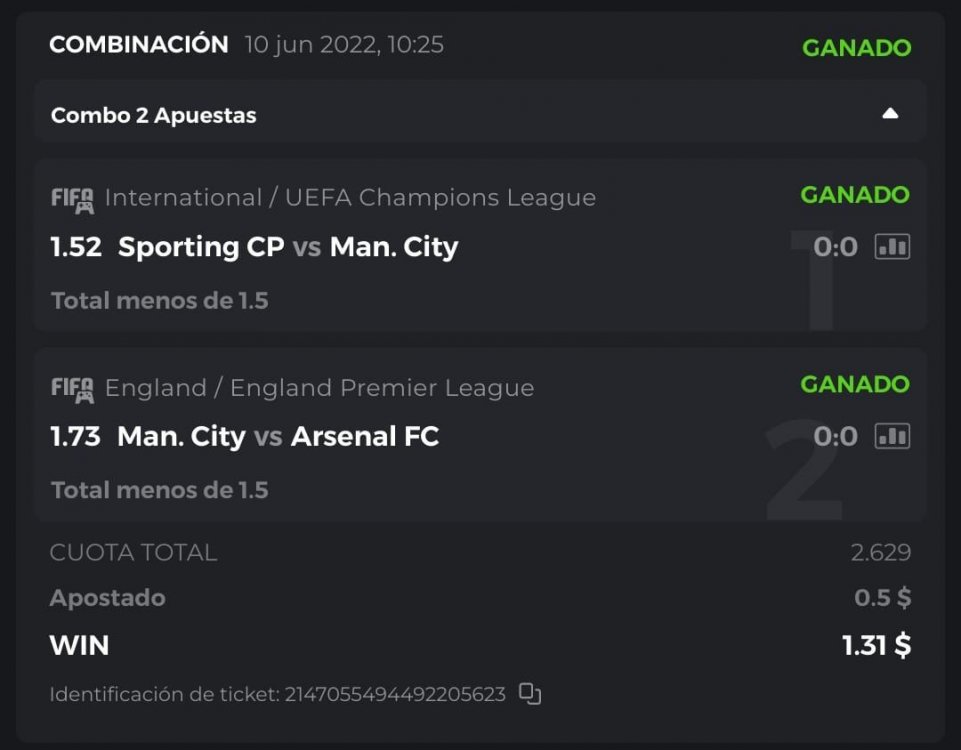This screenshot has width=961, height=750.
Task: Click FIFA icon beside England Premier League
Action: point(72,389)
